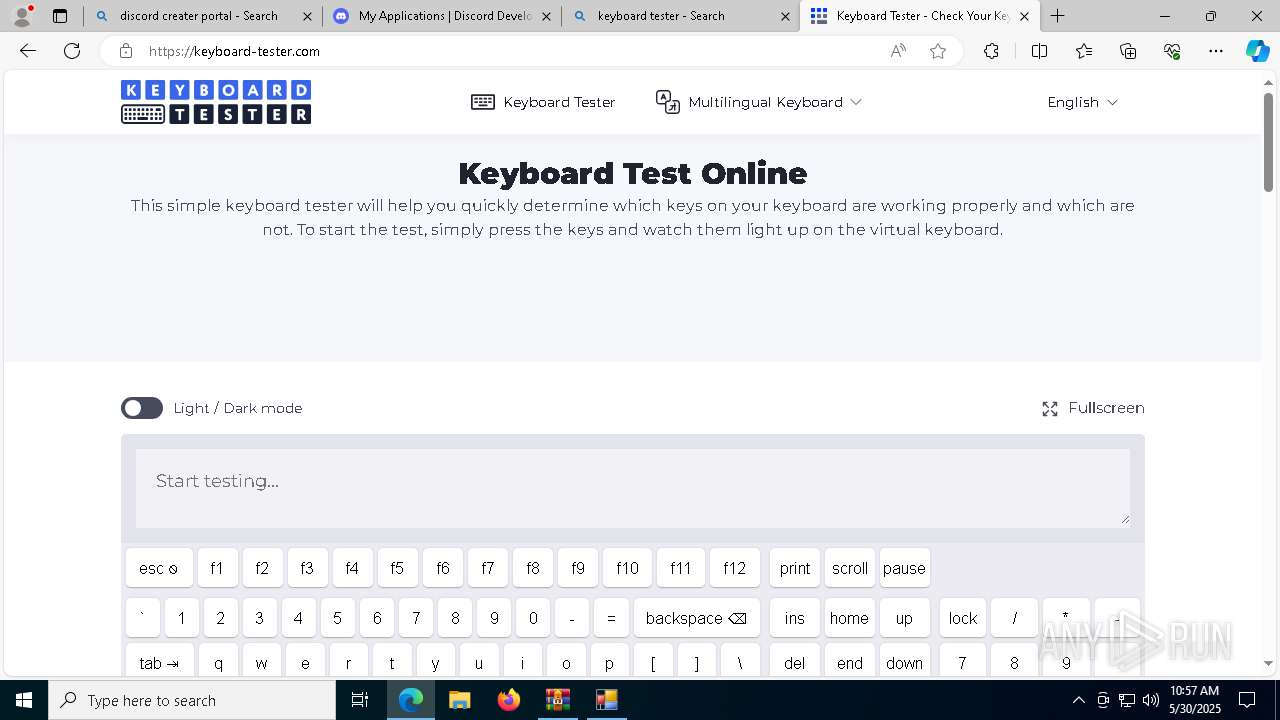The height and width of the screenshot is (720, 1280).
Task: Click the f12 virtual key
Action: coord(735,568)
